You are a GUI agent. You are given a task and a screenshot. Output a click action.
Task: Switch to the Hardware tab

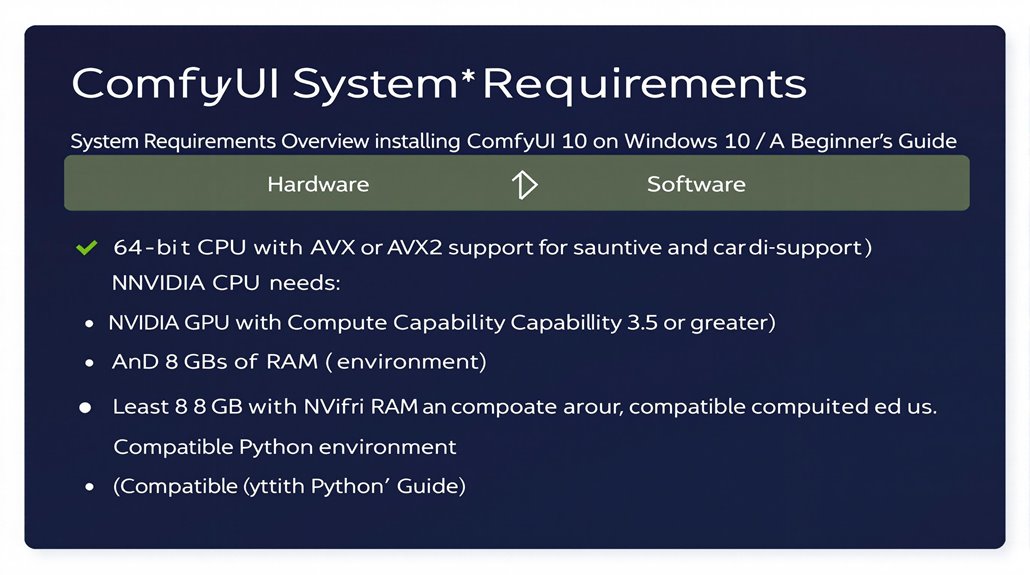[x=318, y=184]
